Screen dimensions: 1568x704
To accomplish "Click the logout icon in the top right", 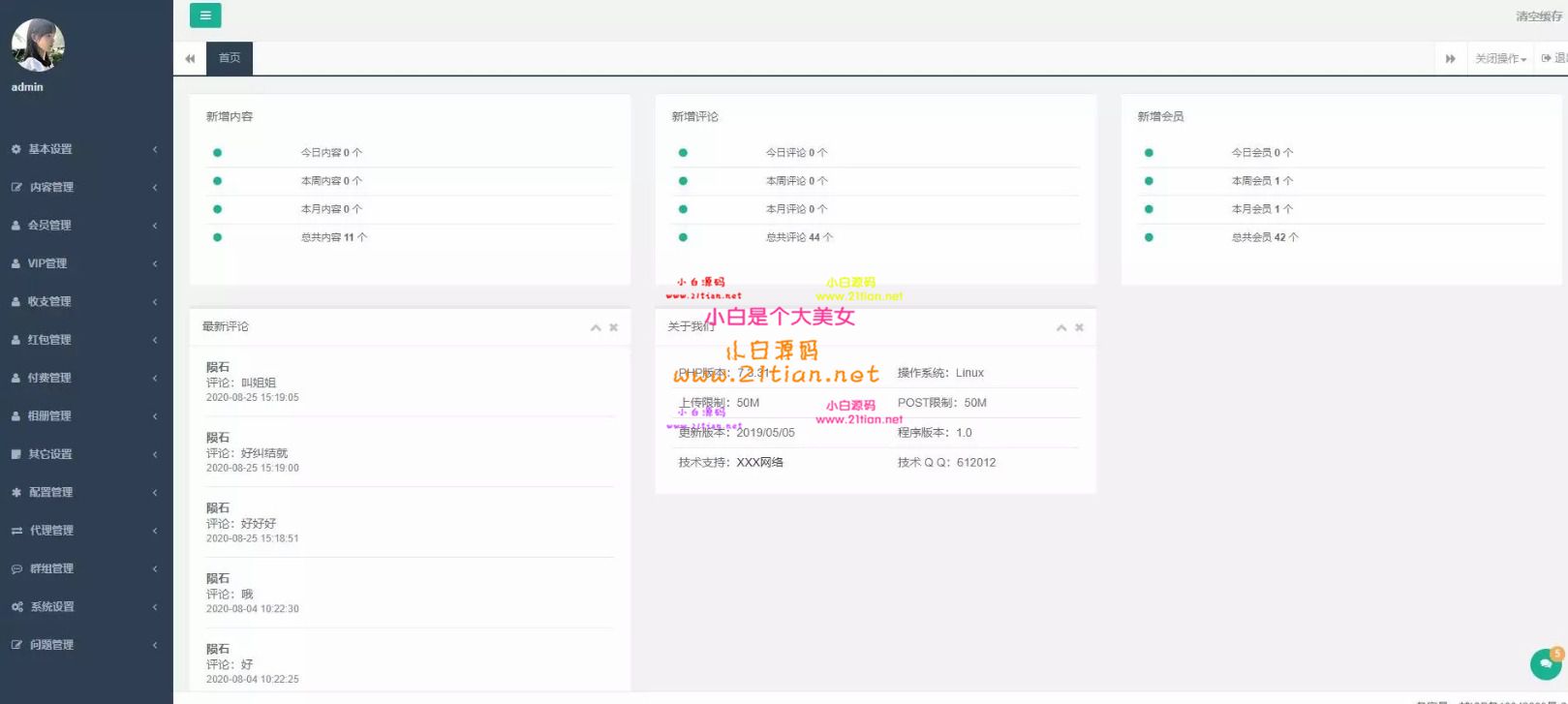I will tap(1547, 58).
